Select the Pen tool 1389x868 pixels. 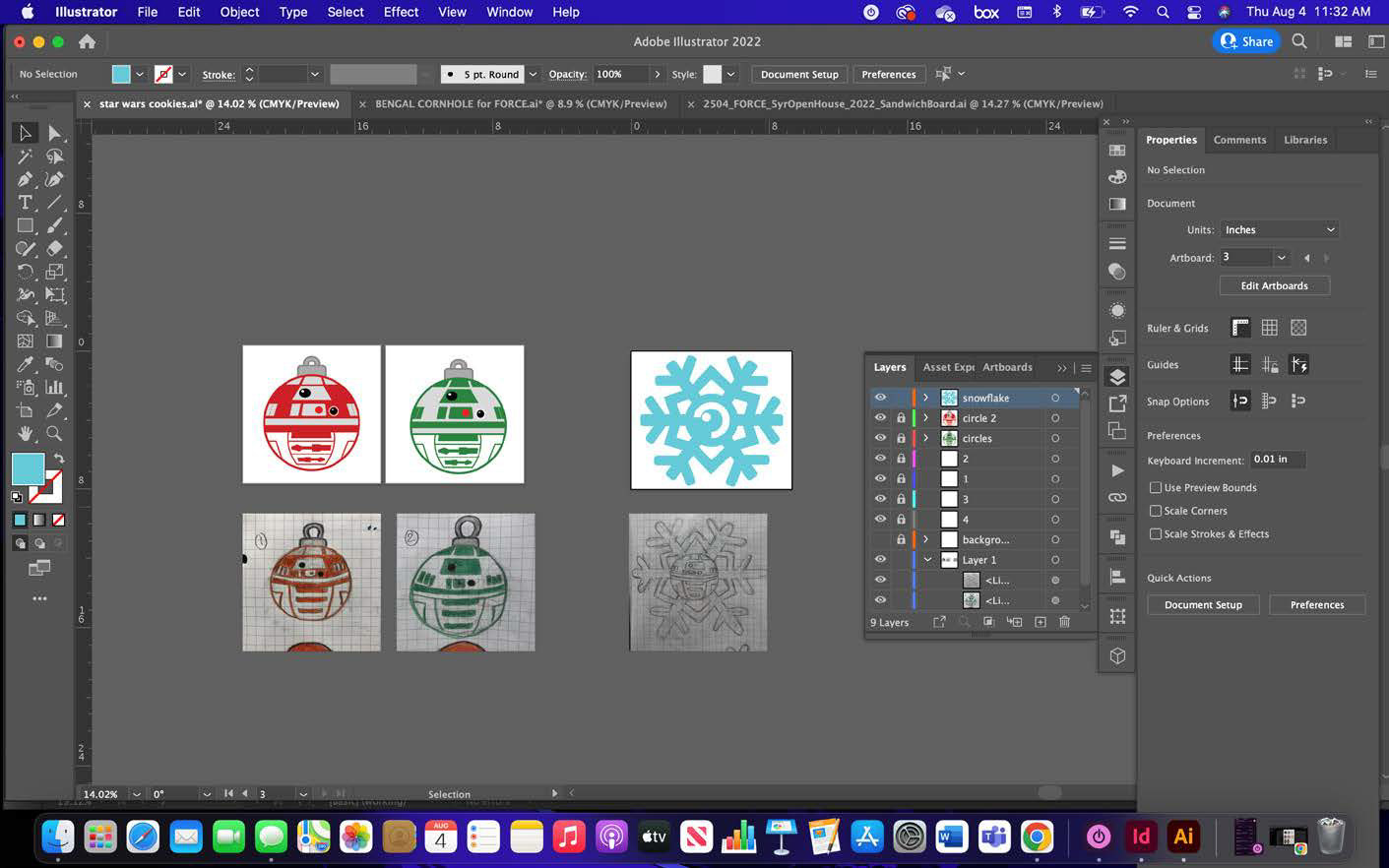click(x=26, y=179)
